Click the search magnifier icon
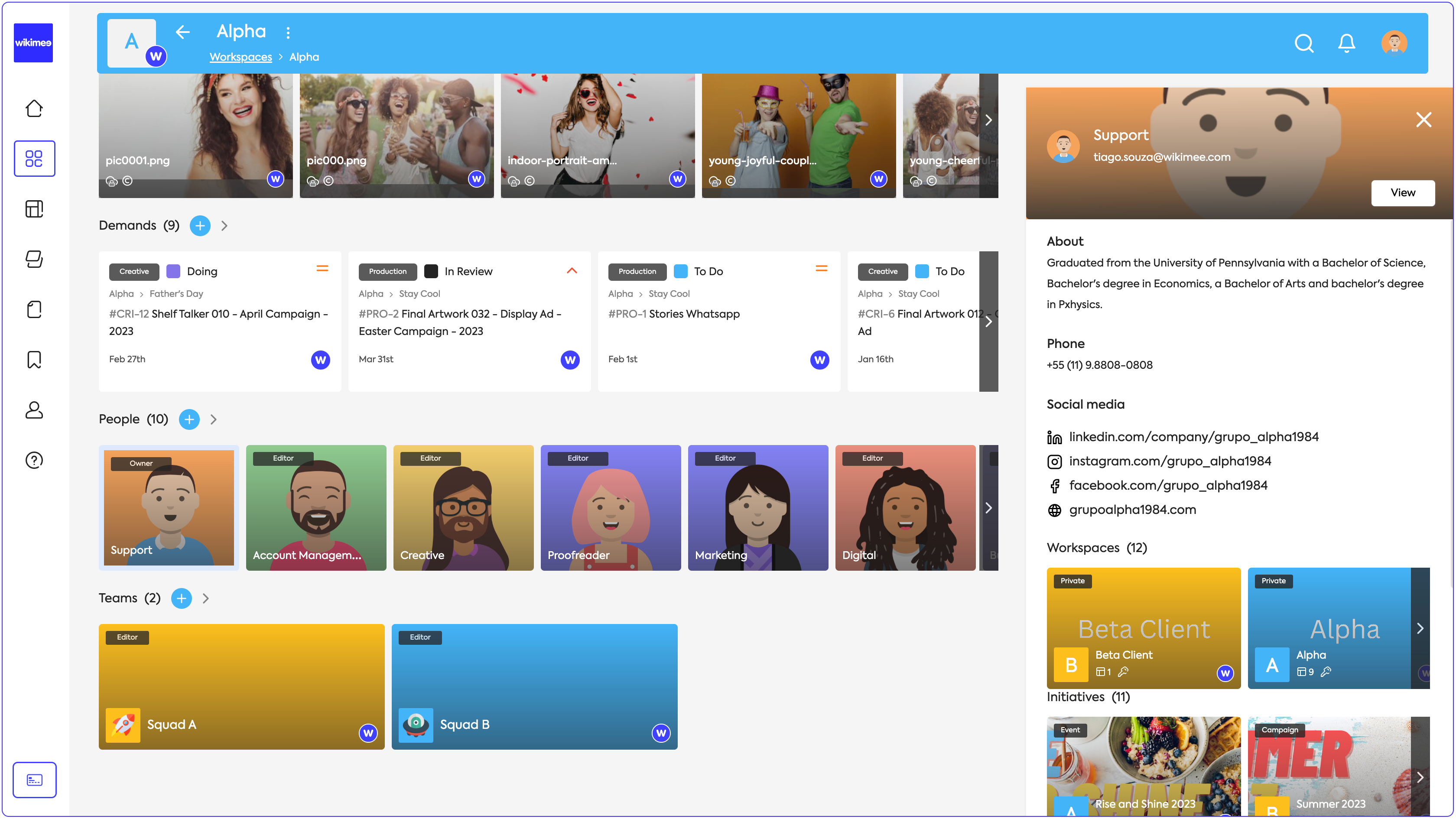The image size is (1456, 819). [1303, 43]
